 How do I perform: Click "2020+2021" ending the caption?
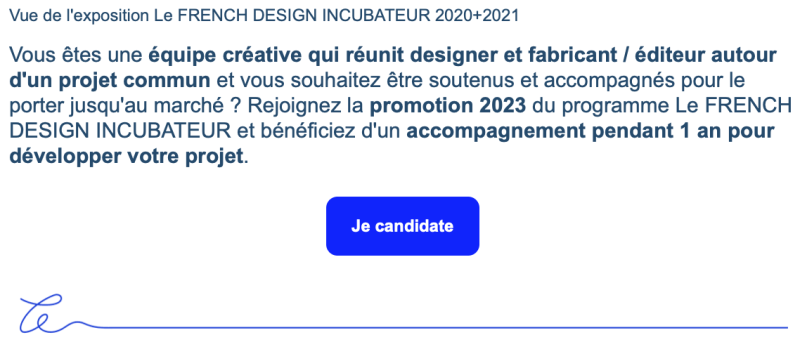tap(477, 16)
